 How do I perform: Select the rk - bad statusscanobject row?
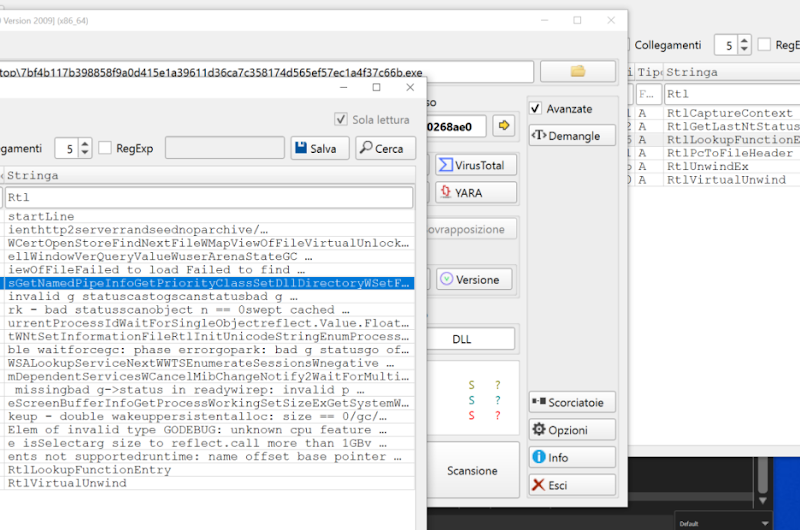pos(209,310)
